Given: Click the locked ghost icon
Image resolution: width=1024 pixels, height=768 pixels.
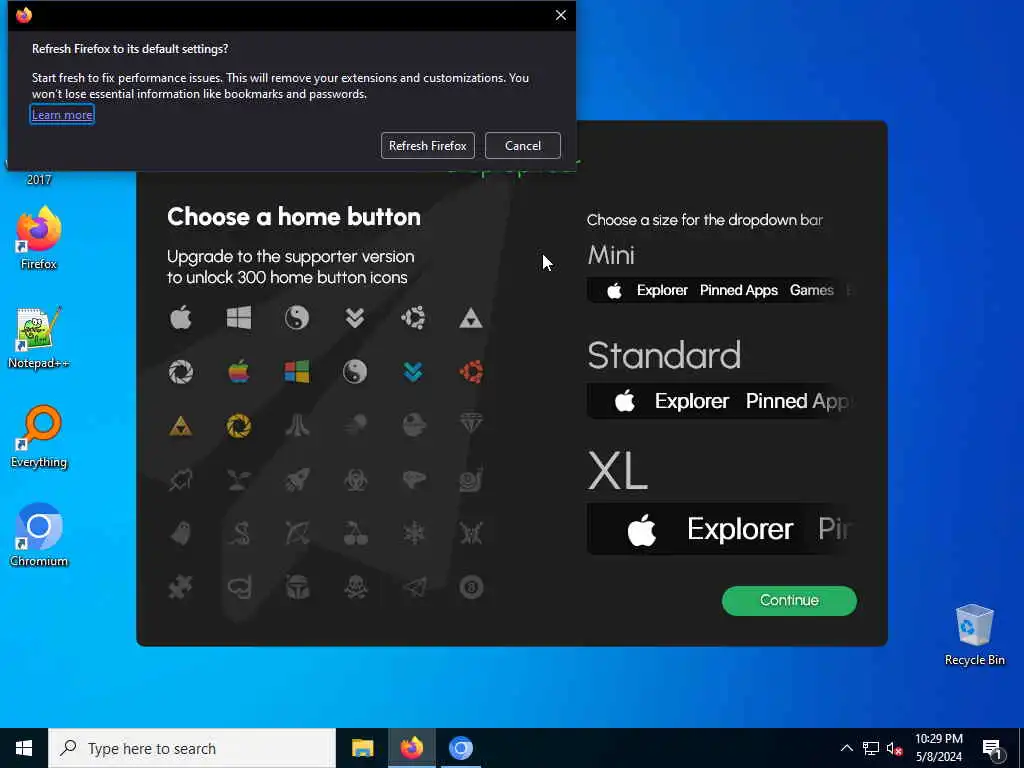Looking at the screenshot, I should click(181, 534).
